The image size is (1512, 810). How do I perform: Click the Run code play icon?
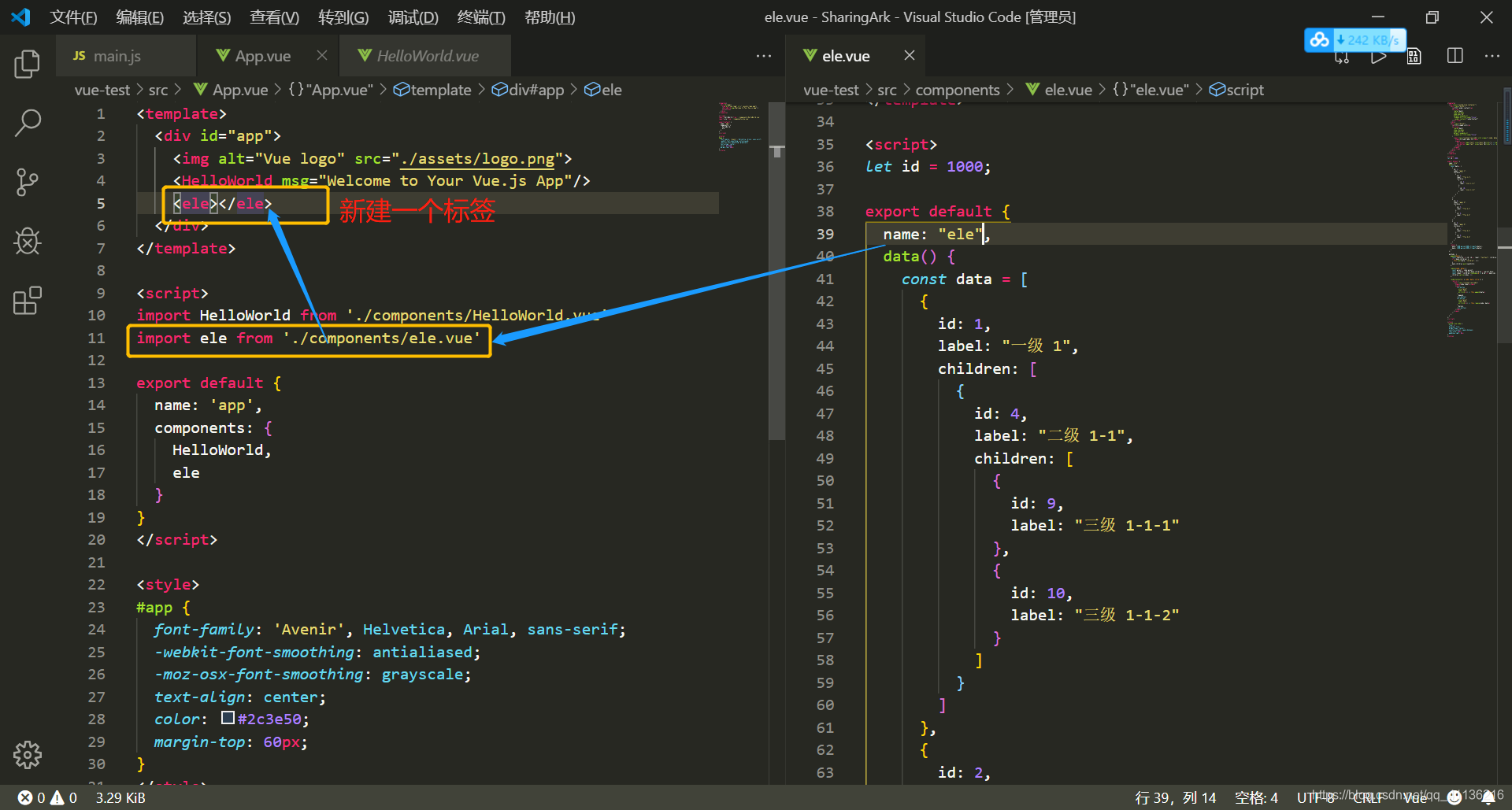(x=1378, y=57)
